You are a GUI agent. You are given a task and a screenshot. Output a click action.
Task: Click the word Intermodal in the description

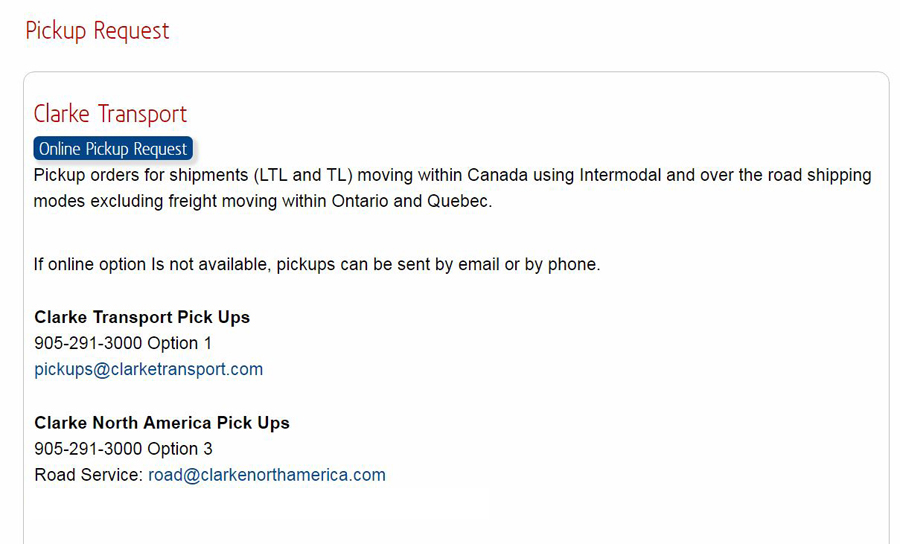[620, 175]
